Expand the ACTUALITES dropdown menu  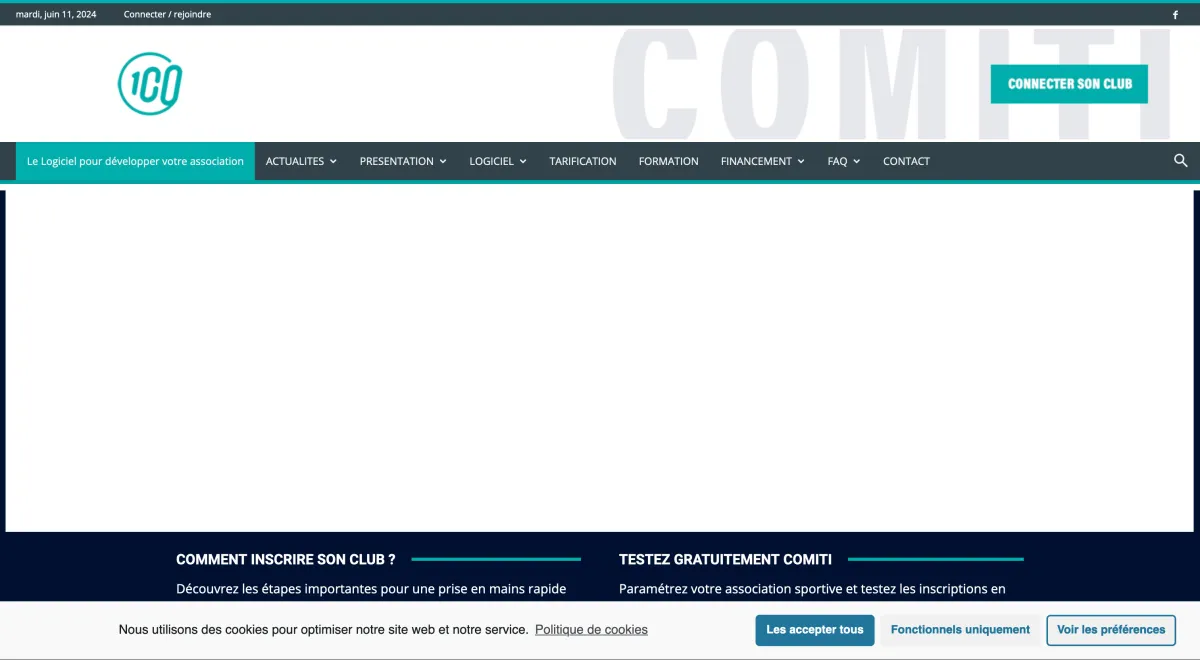[x=301, y=161]
